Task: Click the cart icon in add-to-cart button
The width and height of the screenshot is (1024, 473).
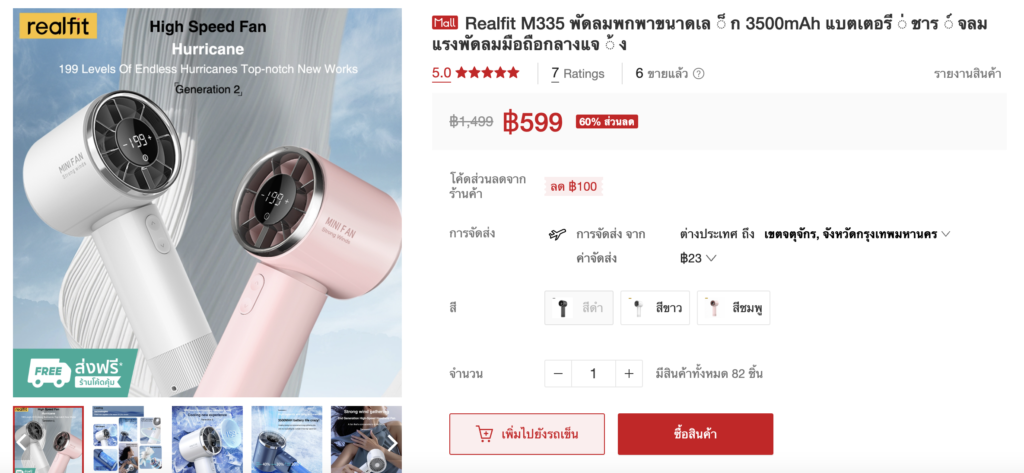Action: [484, 434]
